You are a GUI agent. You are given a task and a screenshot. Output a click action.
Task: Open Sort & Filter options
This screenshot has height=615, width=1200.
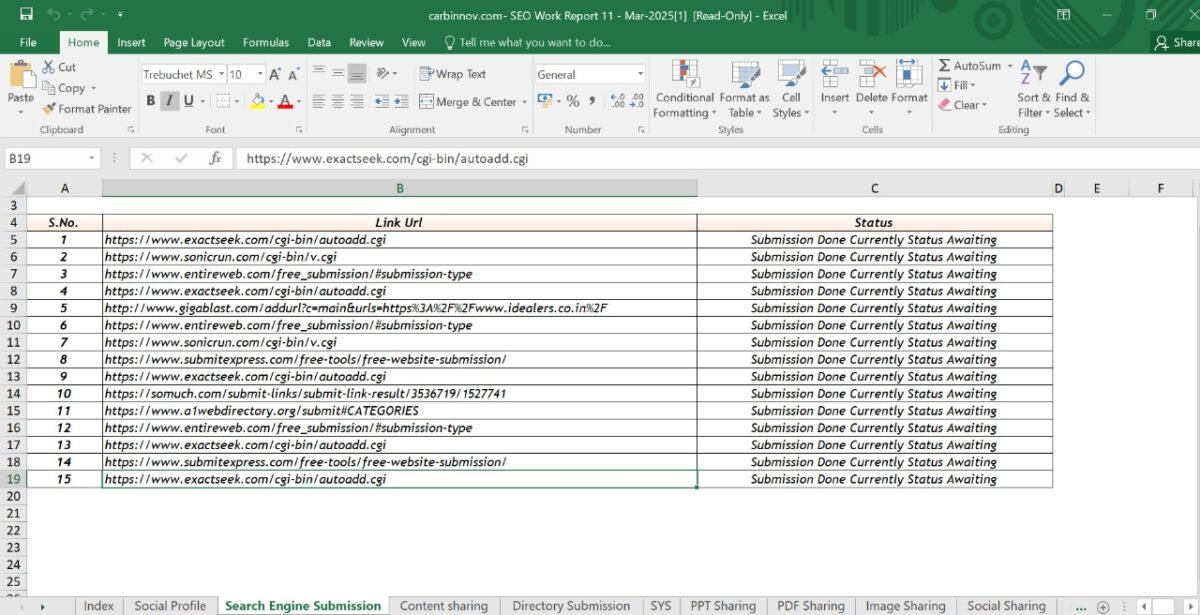tap(1033, 90)
